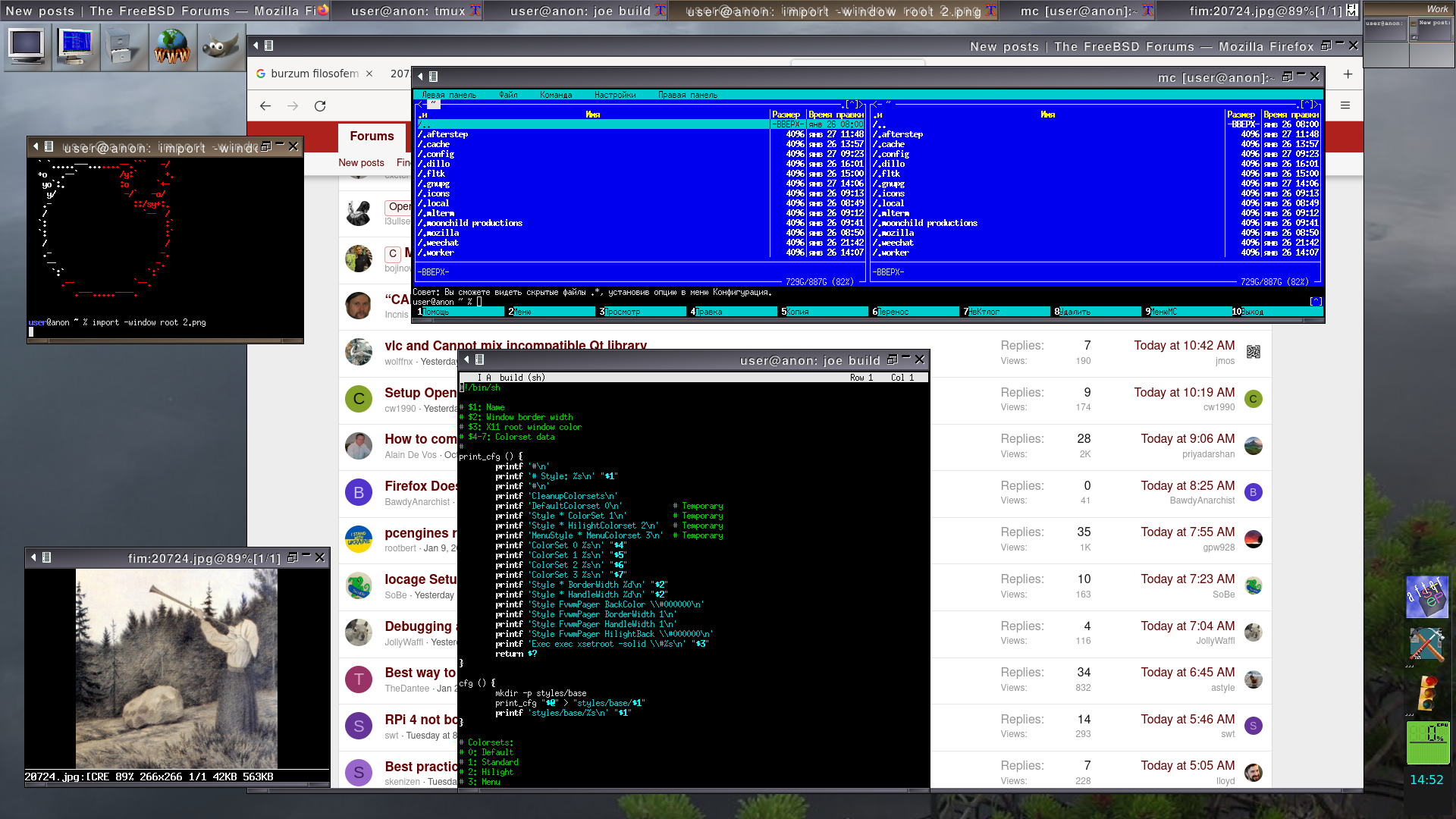The image size is (1456, 819).
Task: Launch the monitor terminal icon in the wharf
Action: [x=27, y=45]
